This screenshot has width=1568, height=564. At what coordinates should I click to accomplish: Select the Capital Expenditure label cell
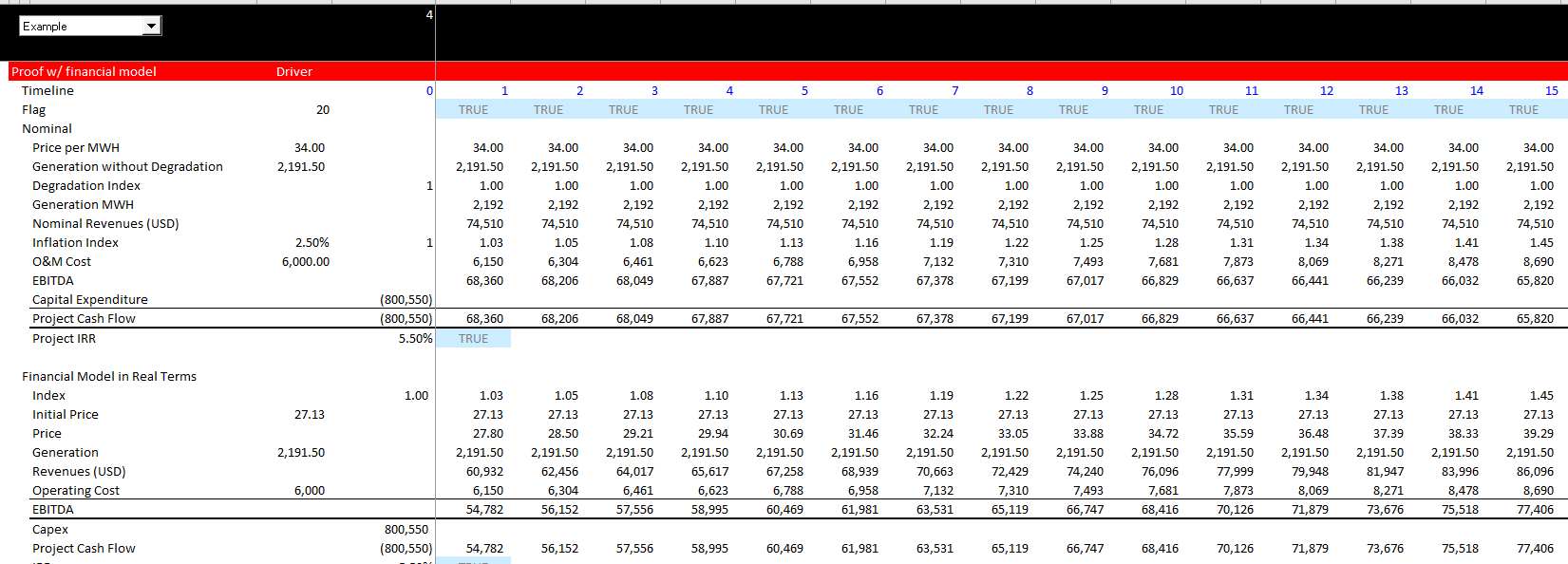90,300
